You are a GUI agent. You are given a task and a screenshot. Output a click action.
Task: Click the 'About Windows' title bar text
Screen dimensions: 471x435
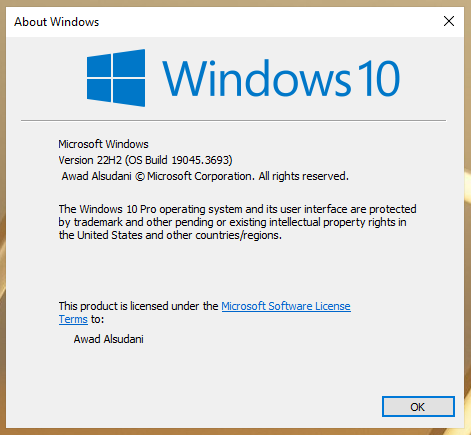tap(57, 22)
